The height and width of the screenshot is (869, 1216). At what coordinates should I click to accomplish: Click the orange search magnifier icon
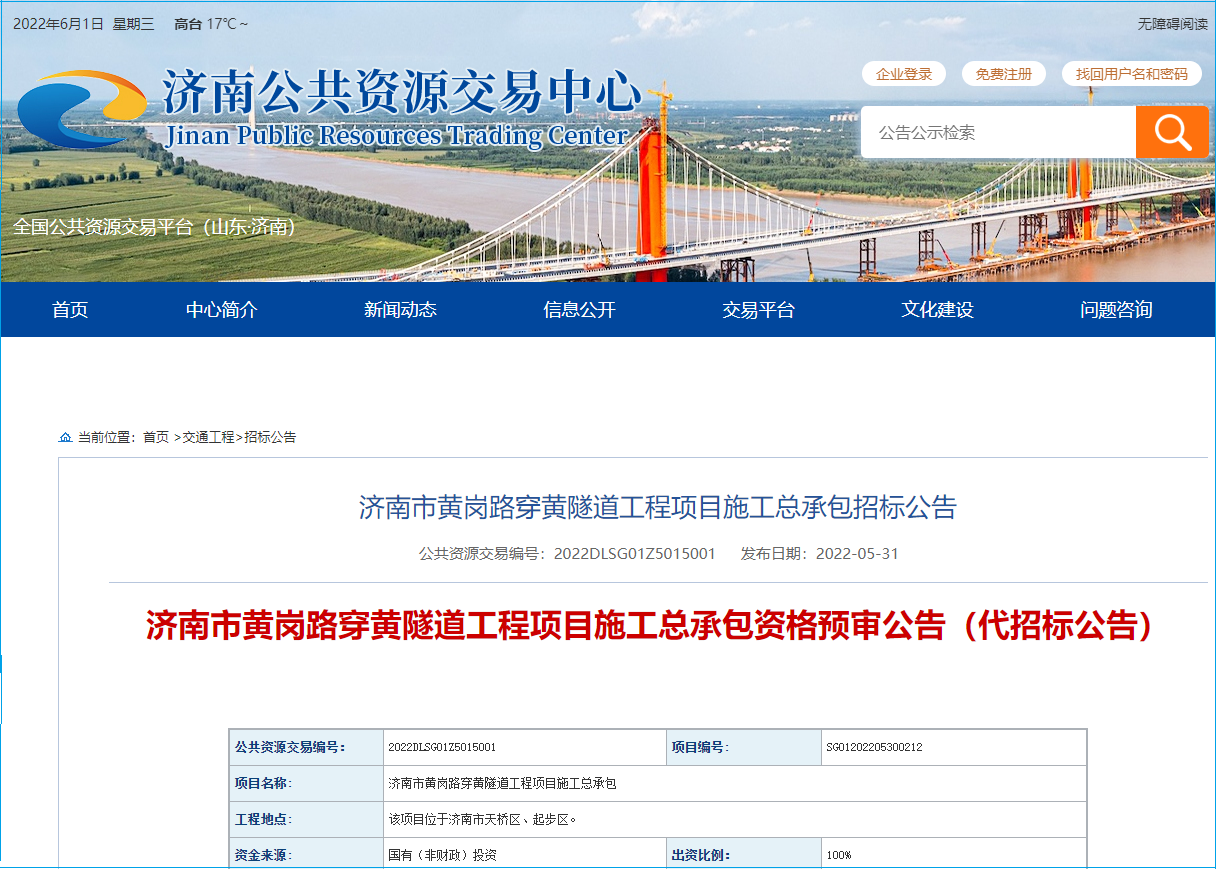tap(1172, 132)
